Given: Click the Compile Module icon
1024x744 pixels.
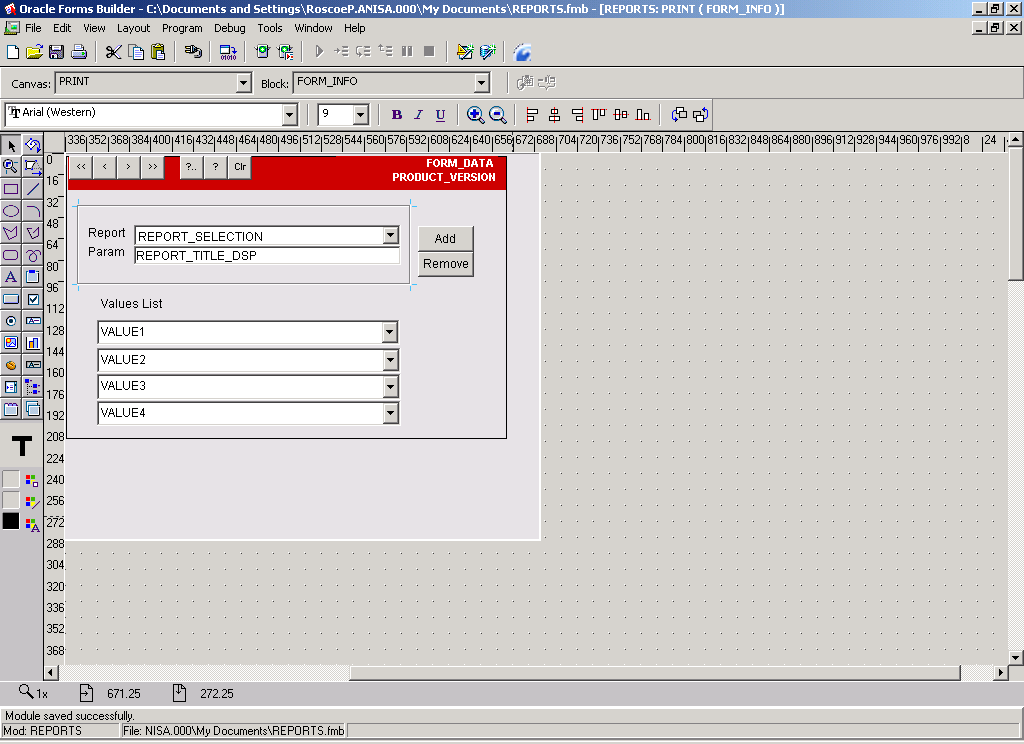Looking at the screenshot, I should [x=228, y=52].
